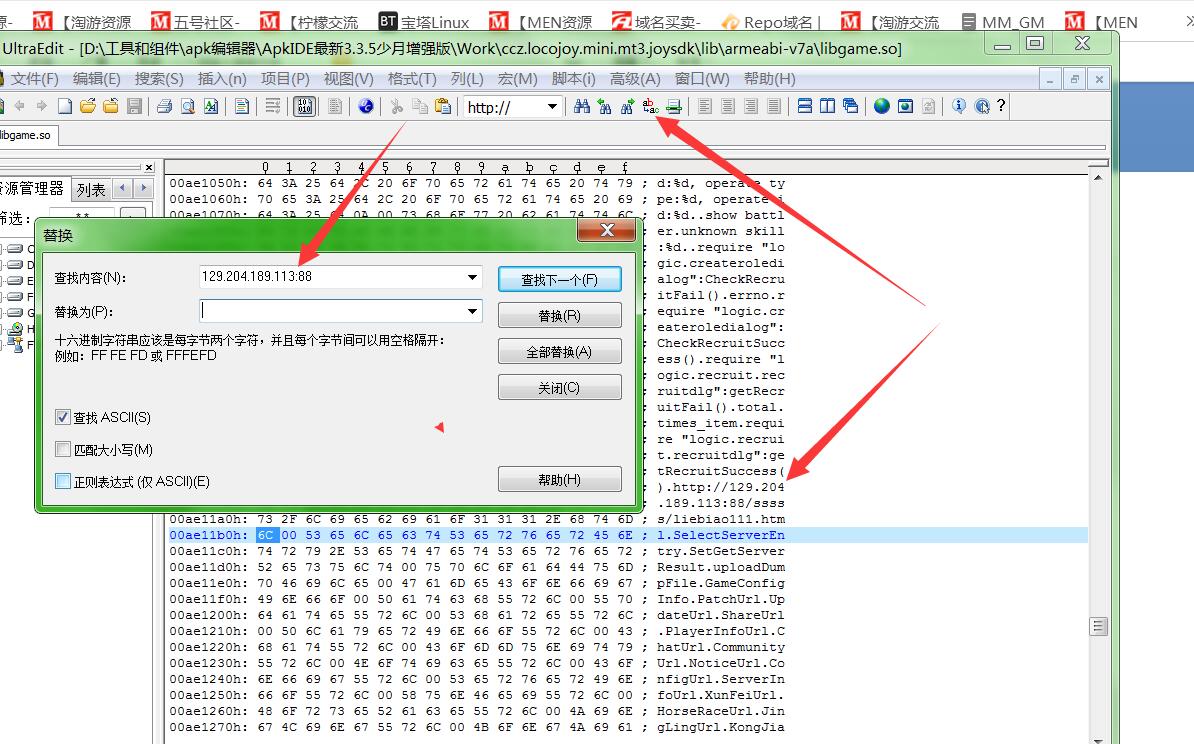Viewport: 1194px width, 744px height.
Task: Toggle hex edit mode toolbar icon
Action: (x=305, y=106)
